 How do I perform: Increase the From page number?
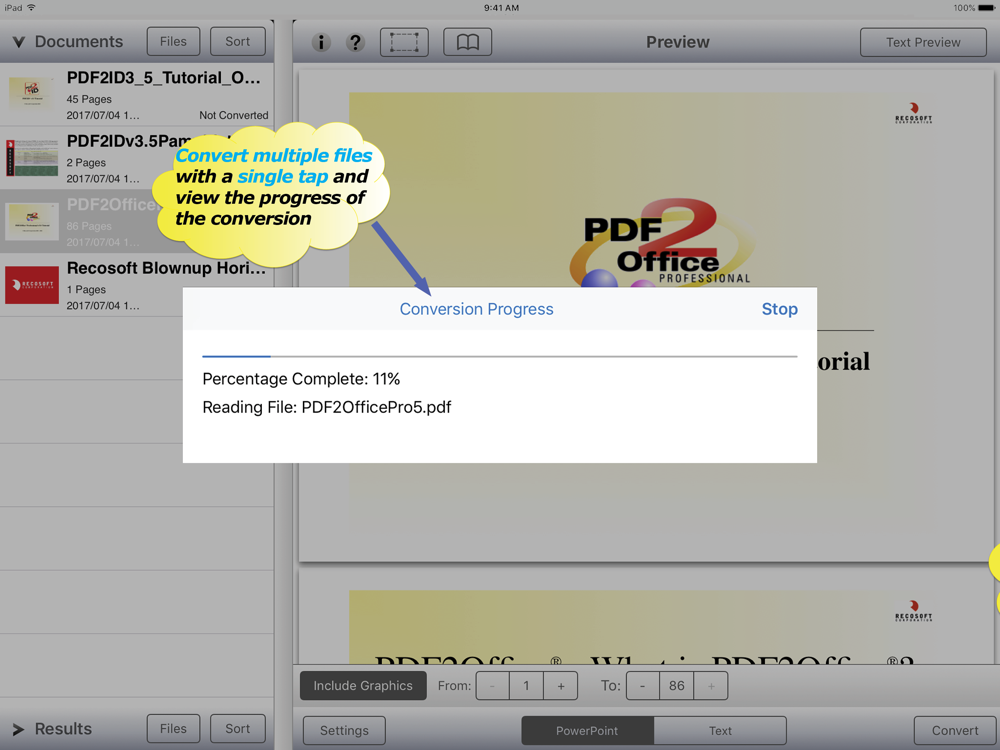pyautogui.click(x=561, y=686)
